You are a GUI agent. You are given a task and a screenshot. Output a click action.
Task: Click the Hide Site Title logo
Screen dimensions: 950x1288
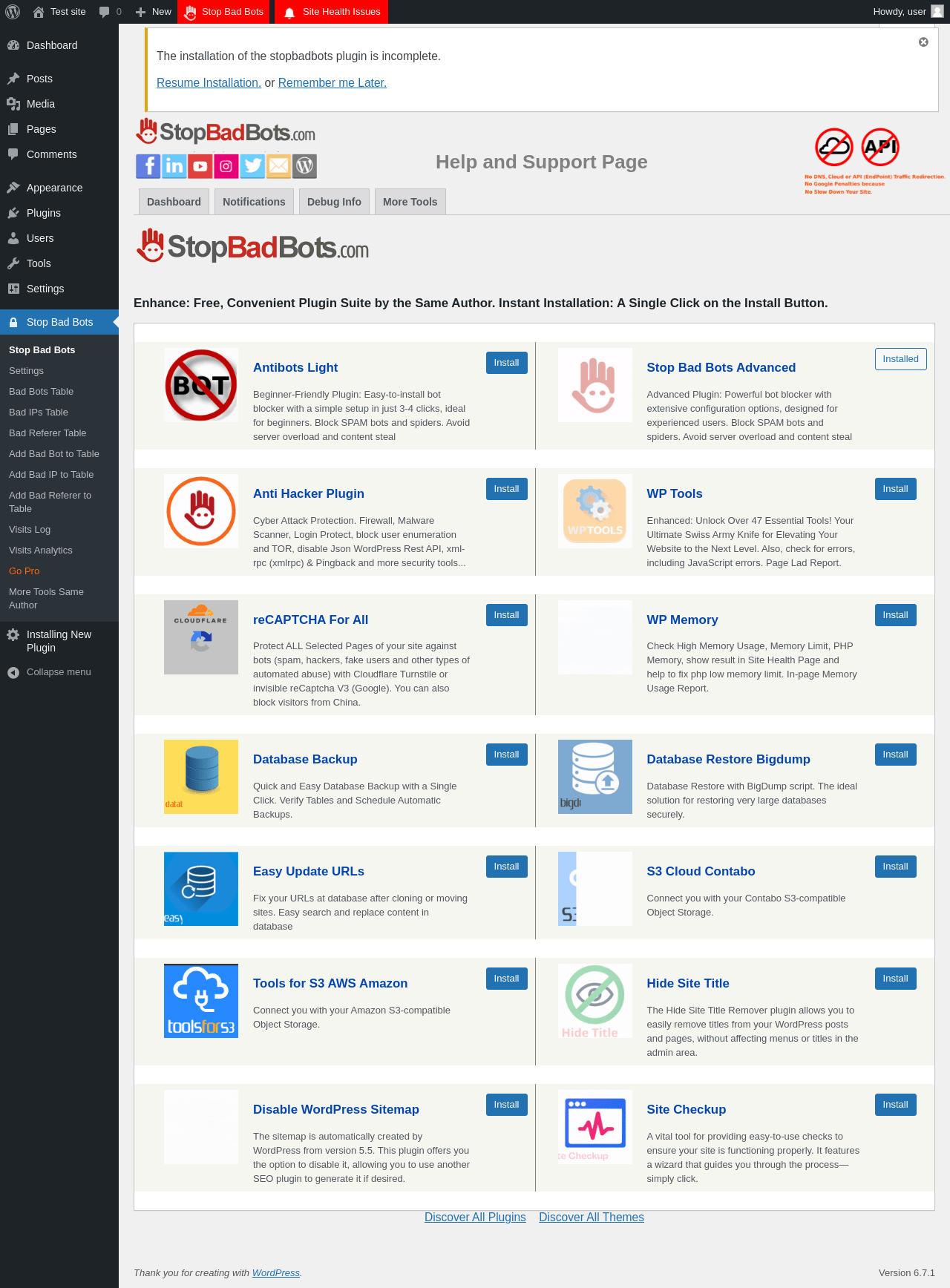coord(595,1001)
